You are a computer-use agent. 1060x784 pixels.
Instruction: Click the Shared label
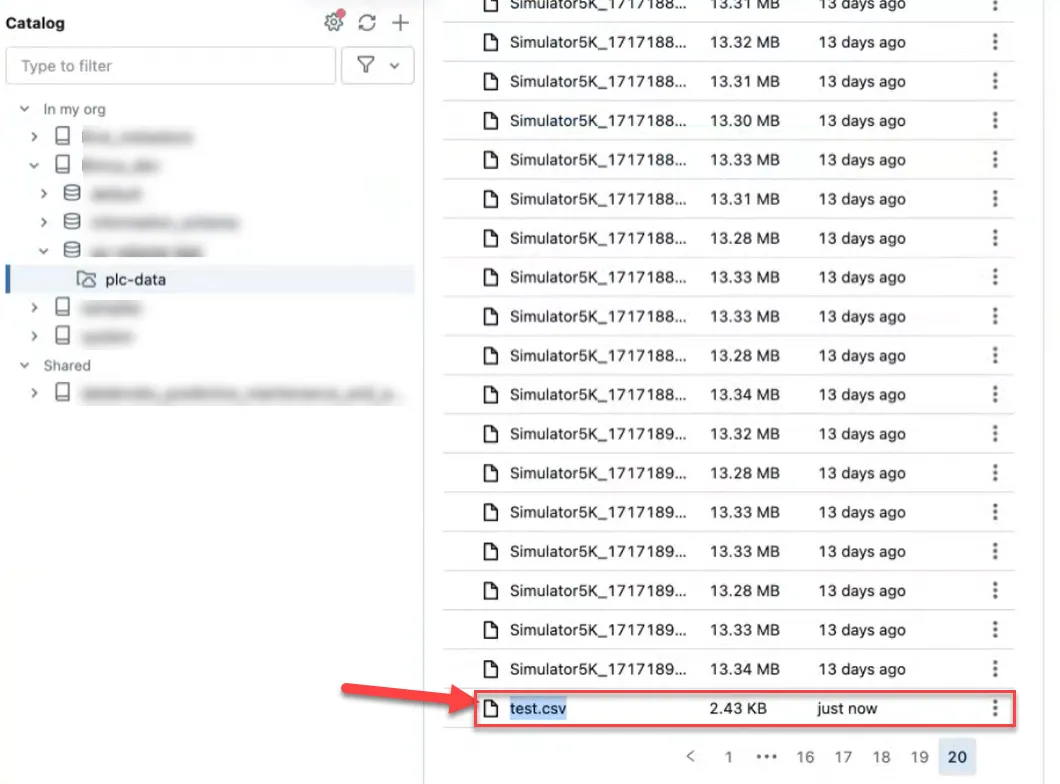coord(67,365)
